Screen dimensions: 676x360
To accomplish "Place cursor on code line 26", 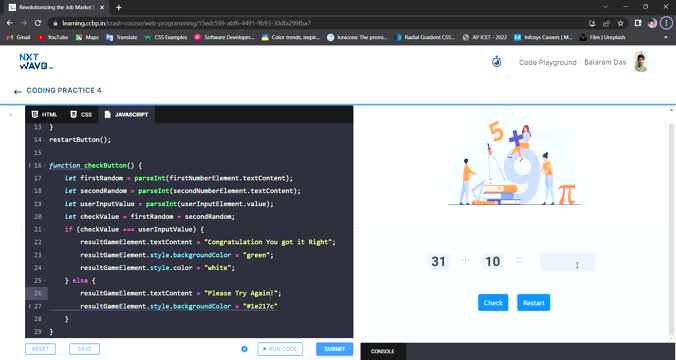I will point(180,294).
